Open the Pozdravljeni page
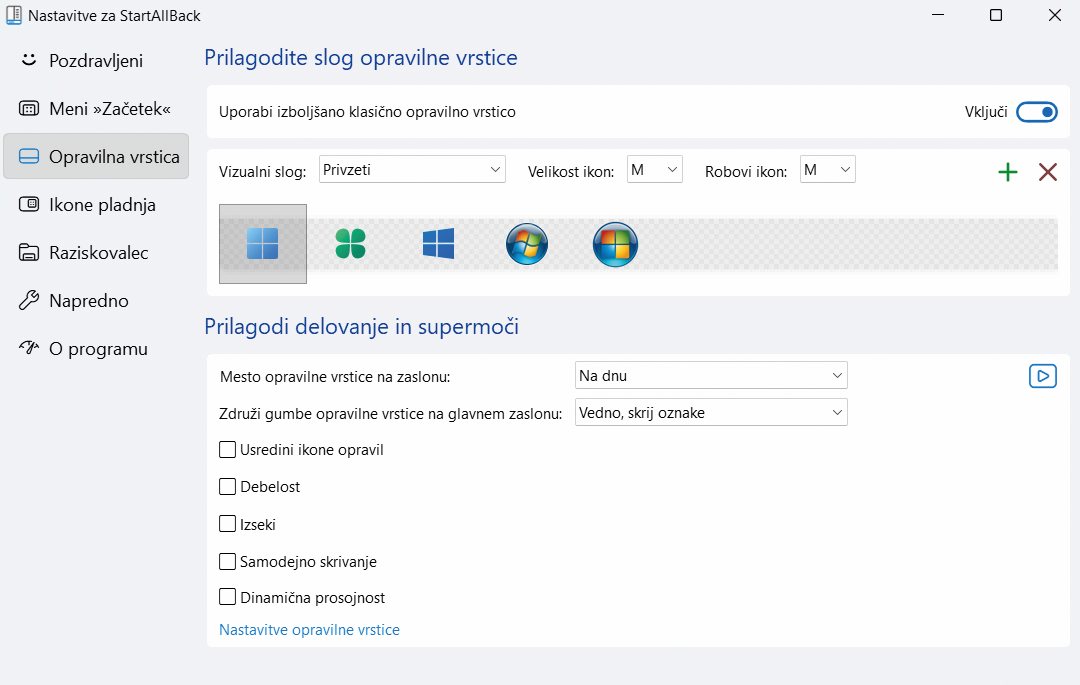1080x685 pixels. tap(96, 61)
